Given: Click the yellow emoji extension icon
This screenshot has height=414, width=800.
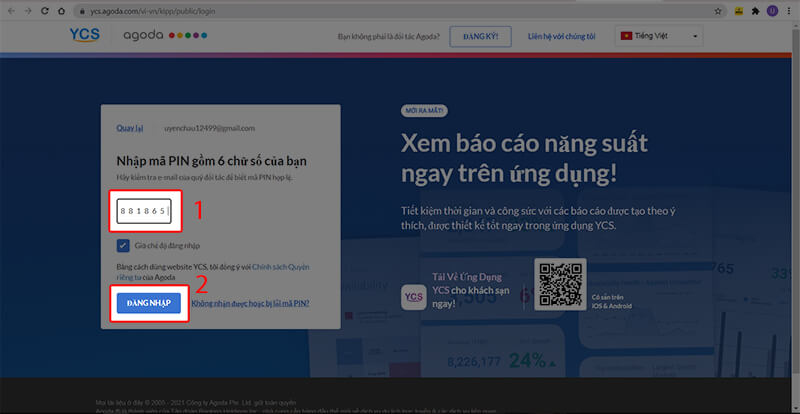Looking at the screenshot, I should tap(736, 10).
